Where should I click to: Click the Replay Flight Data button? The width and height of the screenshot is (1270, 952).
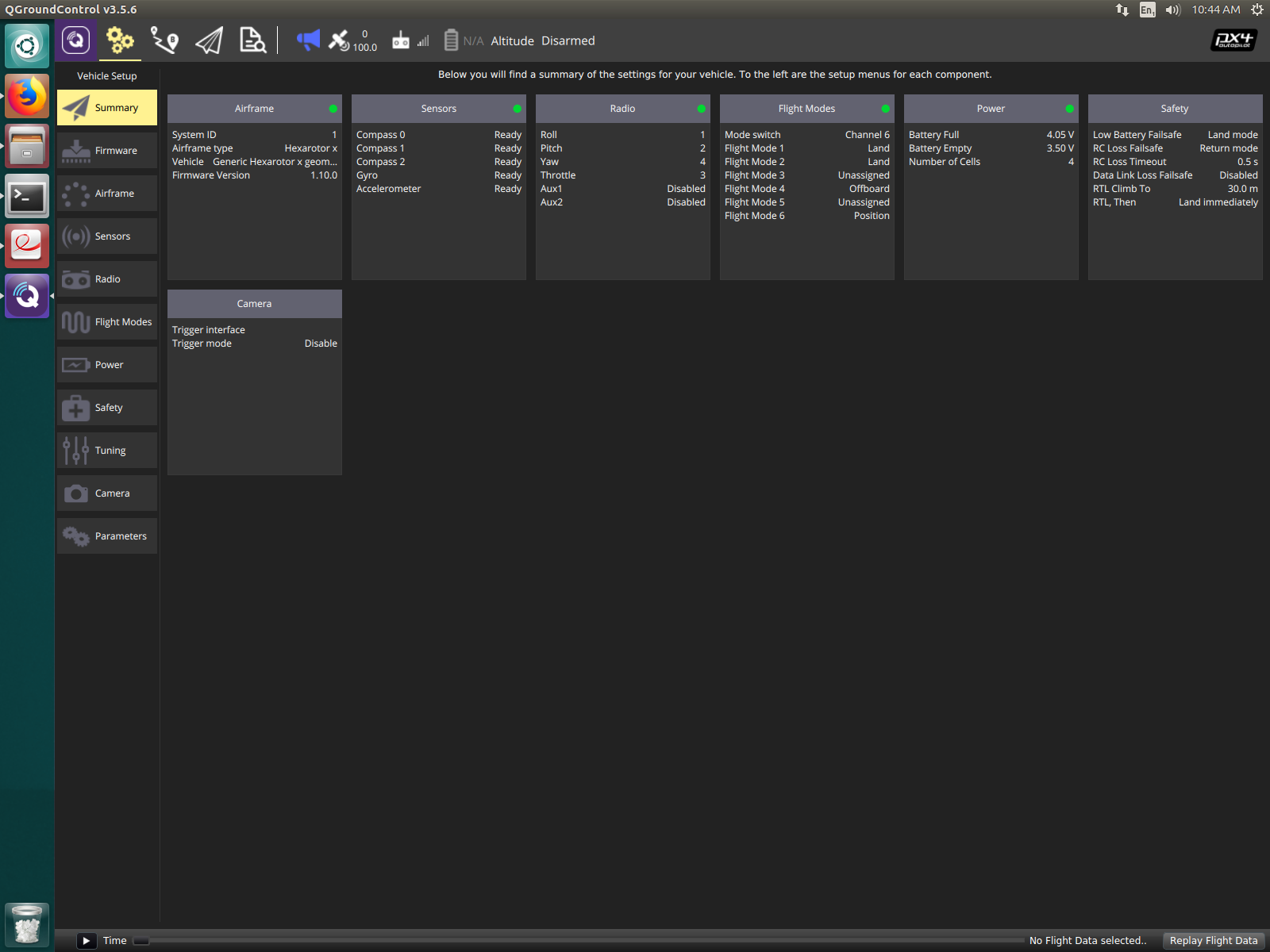(1214, 941)
